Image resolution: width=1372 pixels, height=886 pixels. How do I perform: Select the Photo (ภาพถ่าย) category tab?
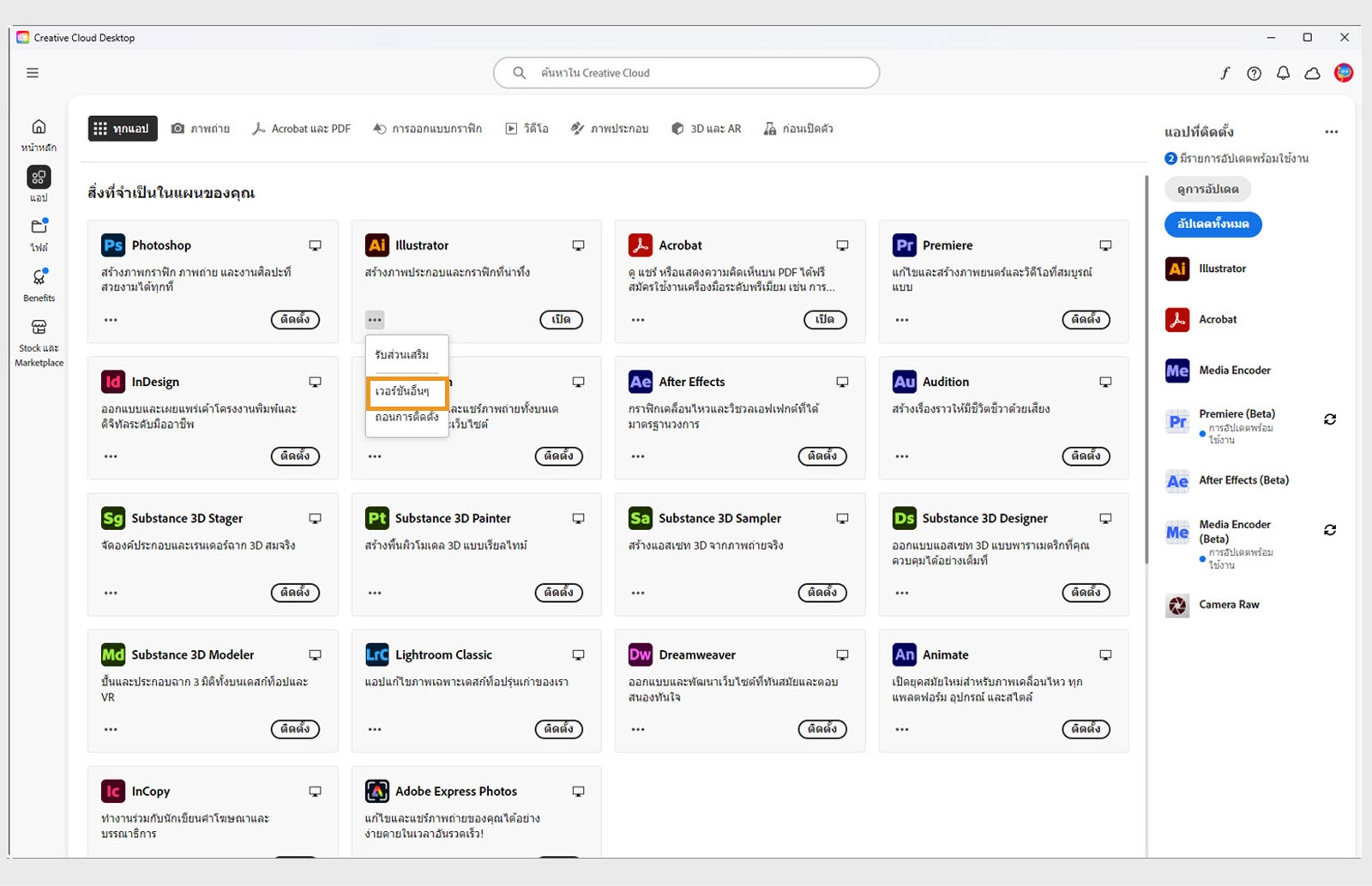201,129
